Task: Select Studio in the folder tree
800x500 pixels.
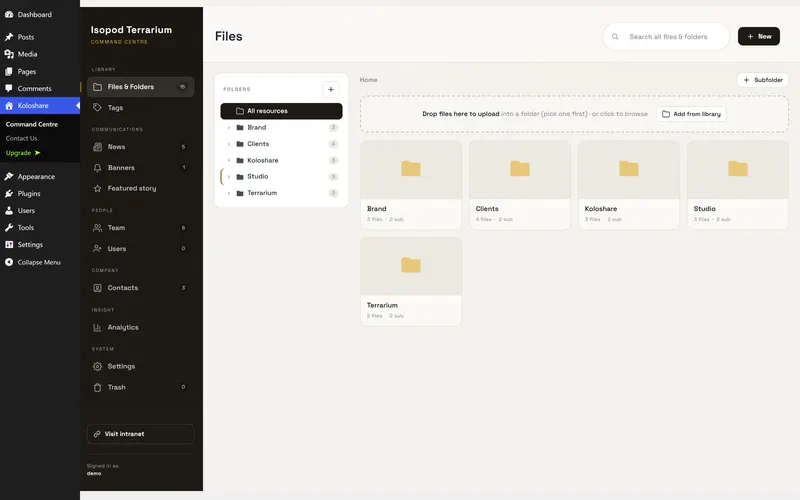Action: tap(281, 177)
